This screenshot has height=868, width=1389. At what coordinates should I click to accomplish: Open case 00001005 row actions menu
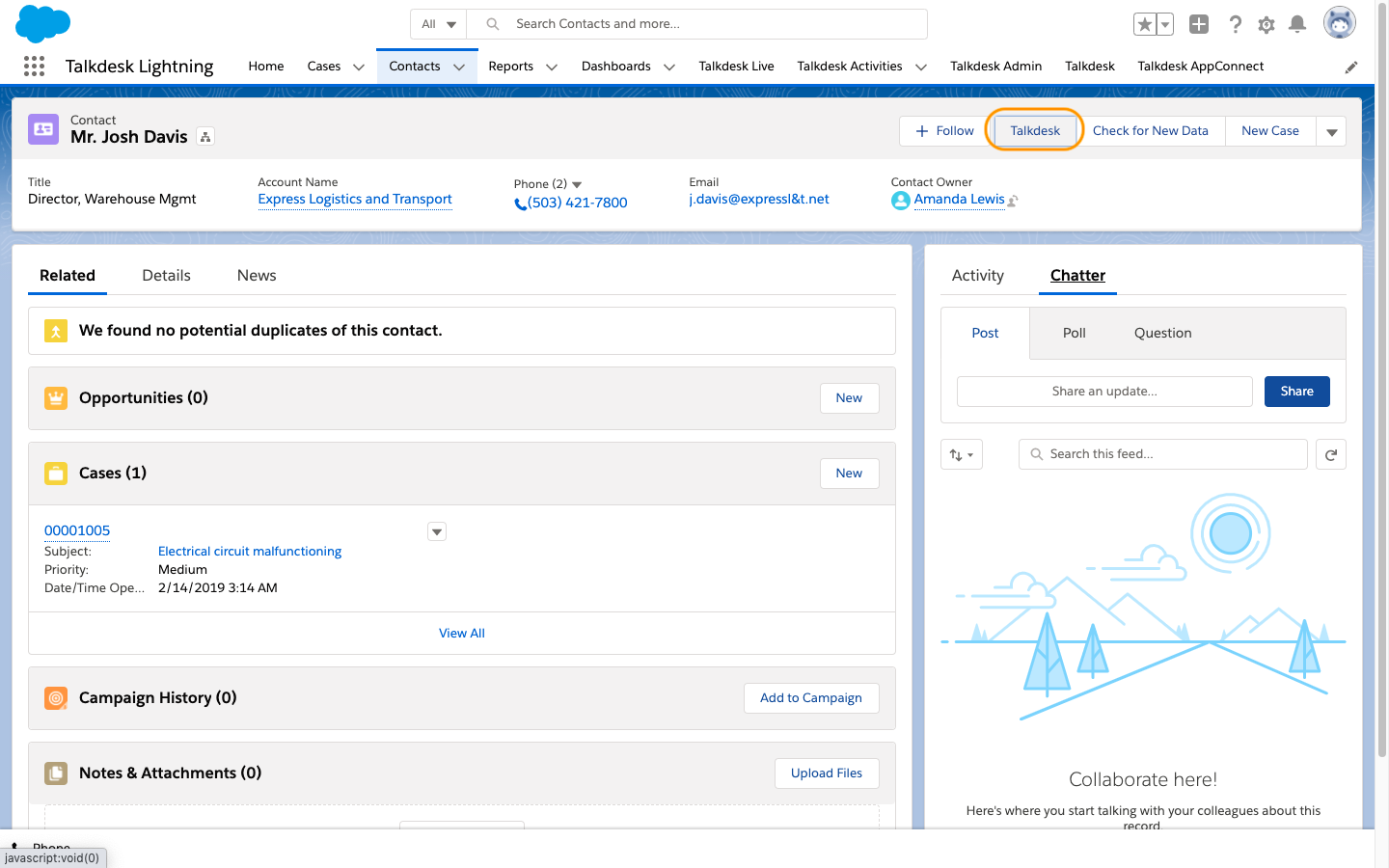point(437,531)
